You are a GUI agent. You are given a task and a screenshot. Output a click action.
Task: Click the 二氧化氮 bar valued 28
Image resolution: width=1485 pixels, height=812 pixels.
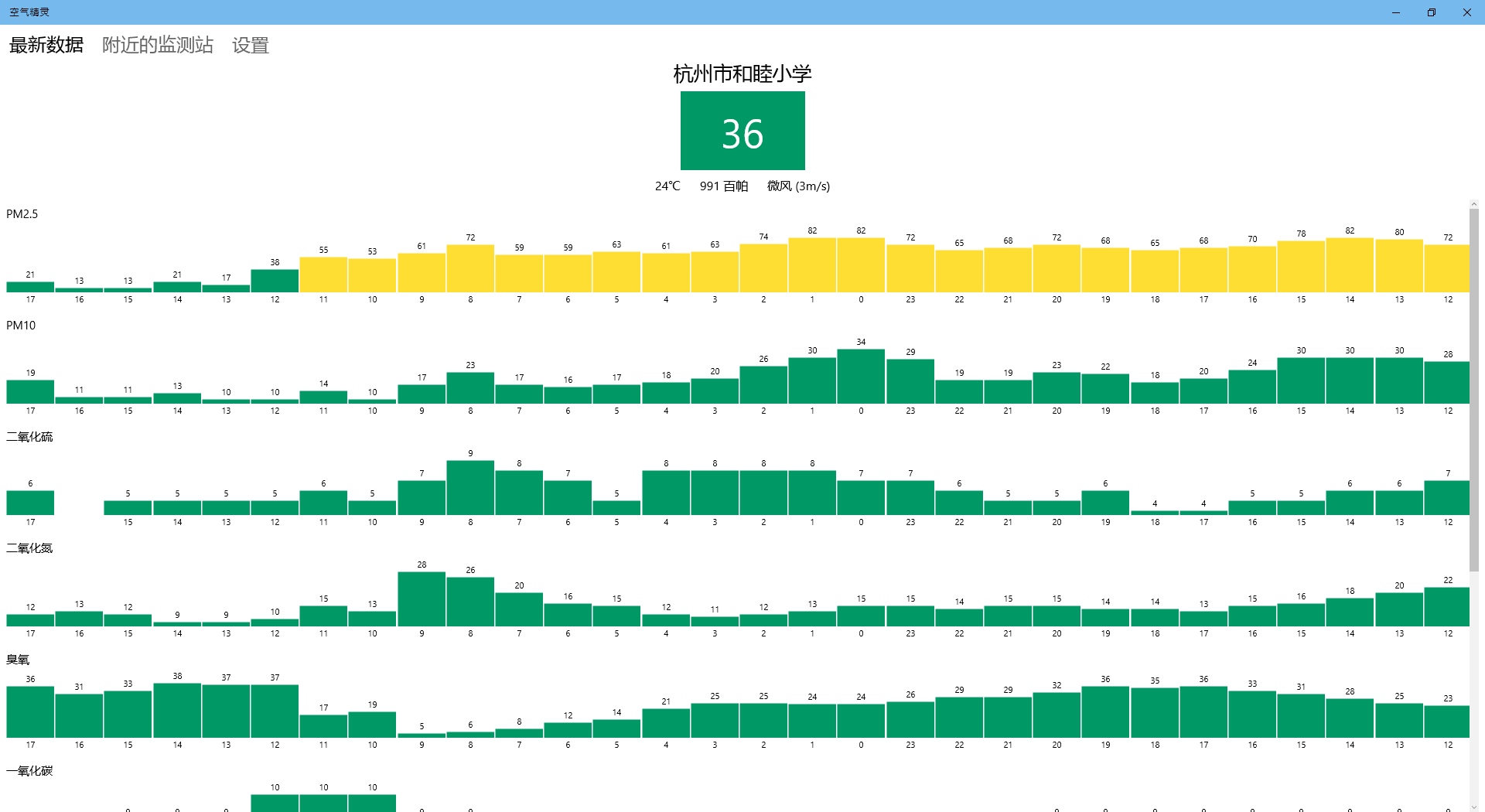[x=422, y=599]
